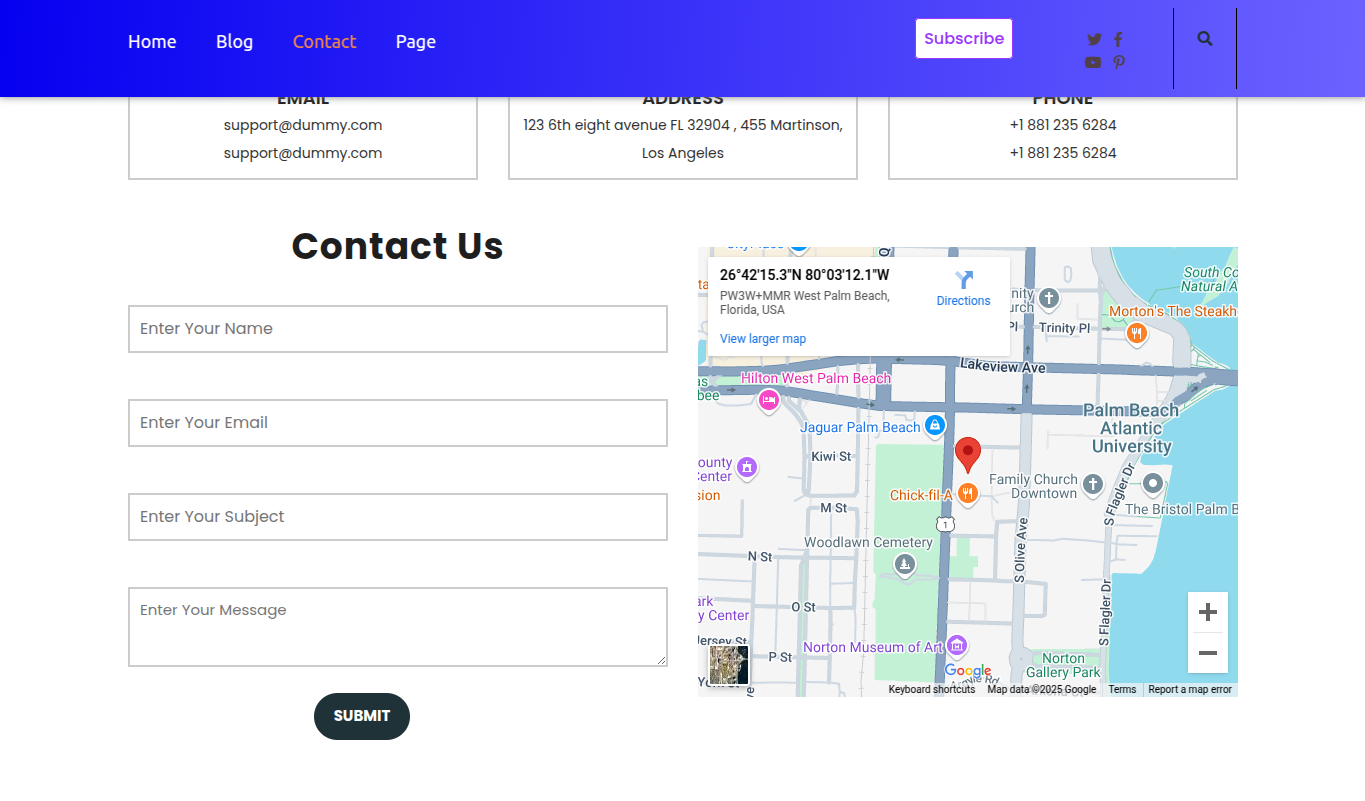Zoom in with the map plus button
The image size is (1365, 801).
pos(1208,612)
